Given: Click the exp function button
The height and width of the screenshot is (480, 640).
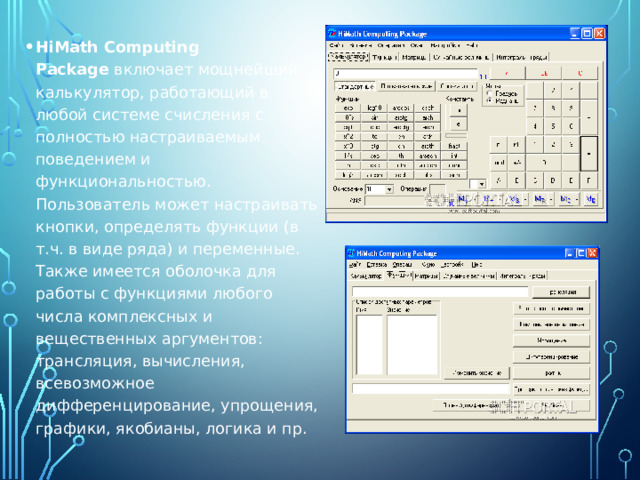Looking at the screenshot, I should point(348,108).
